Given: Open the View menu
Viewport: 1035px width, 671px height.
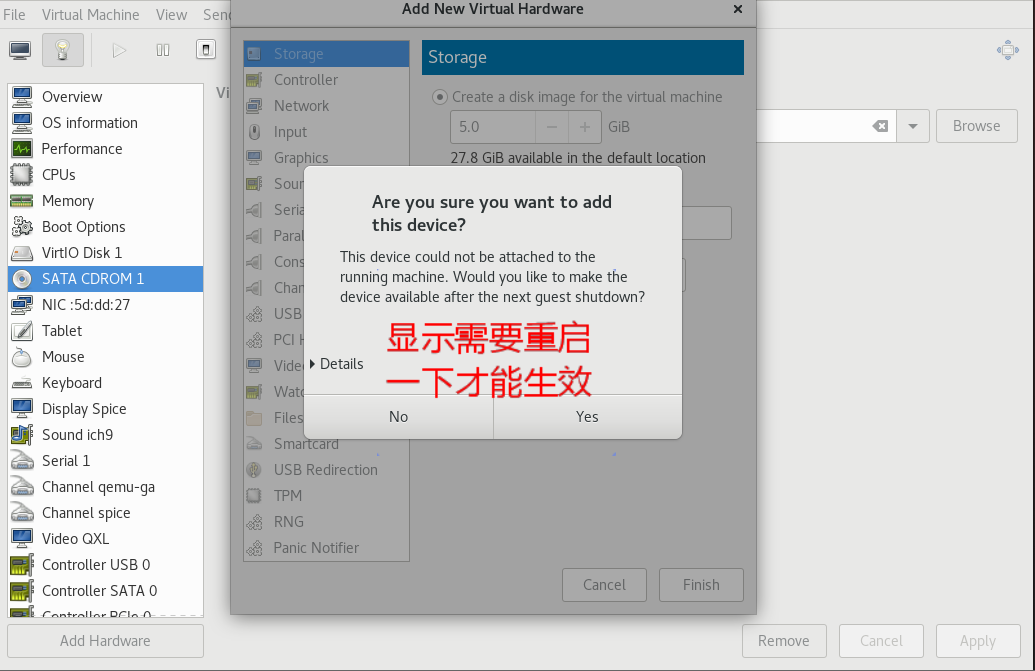Looking at the screenshot, I should (171, 15).
